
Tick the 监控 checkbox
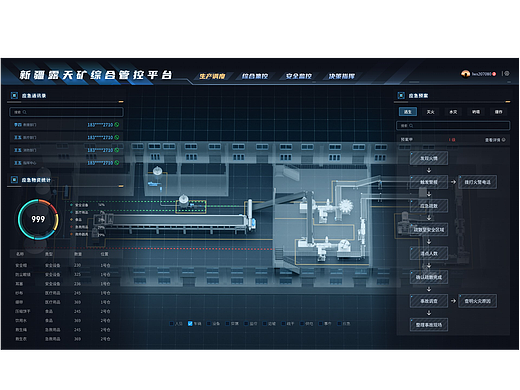point(246,323)
